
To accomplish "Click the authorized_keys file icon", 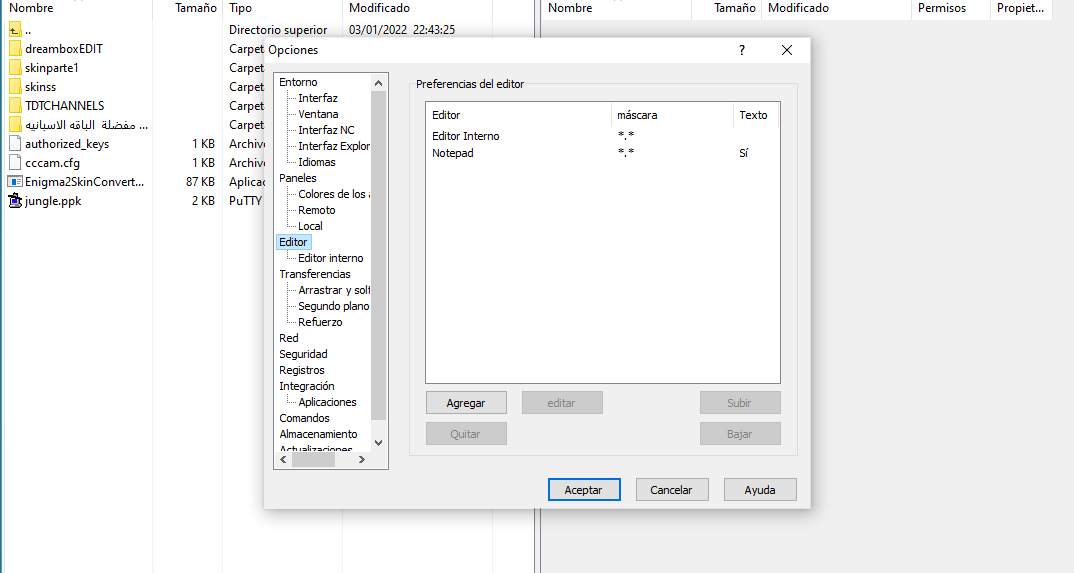I will click(15, 143).
